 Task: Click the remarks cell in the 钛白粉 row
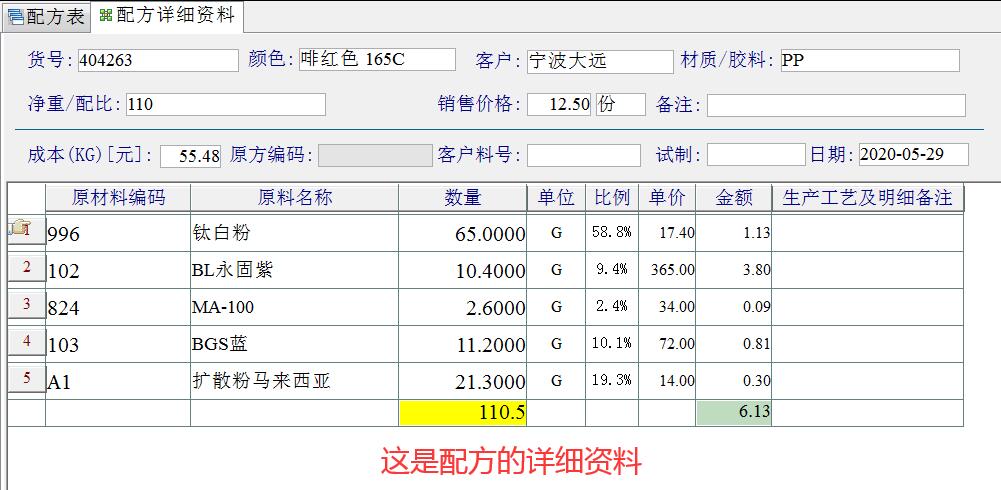pos(868,233)
